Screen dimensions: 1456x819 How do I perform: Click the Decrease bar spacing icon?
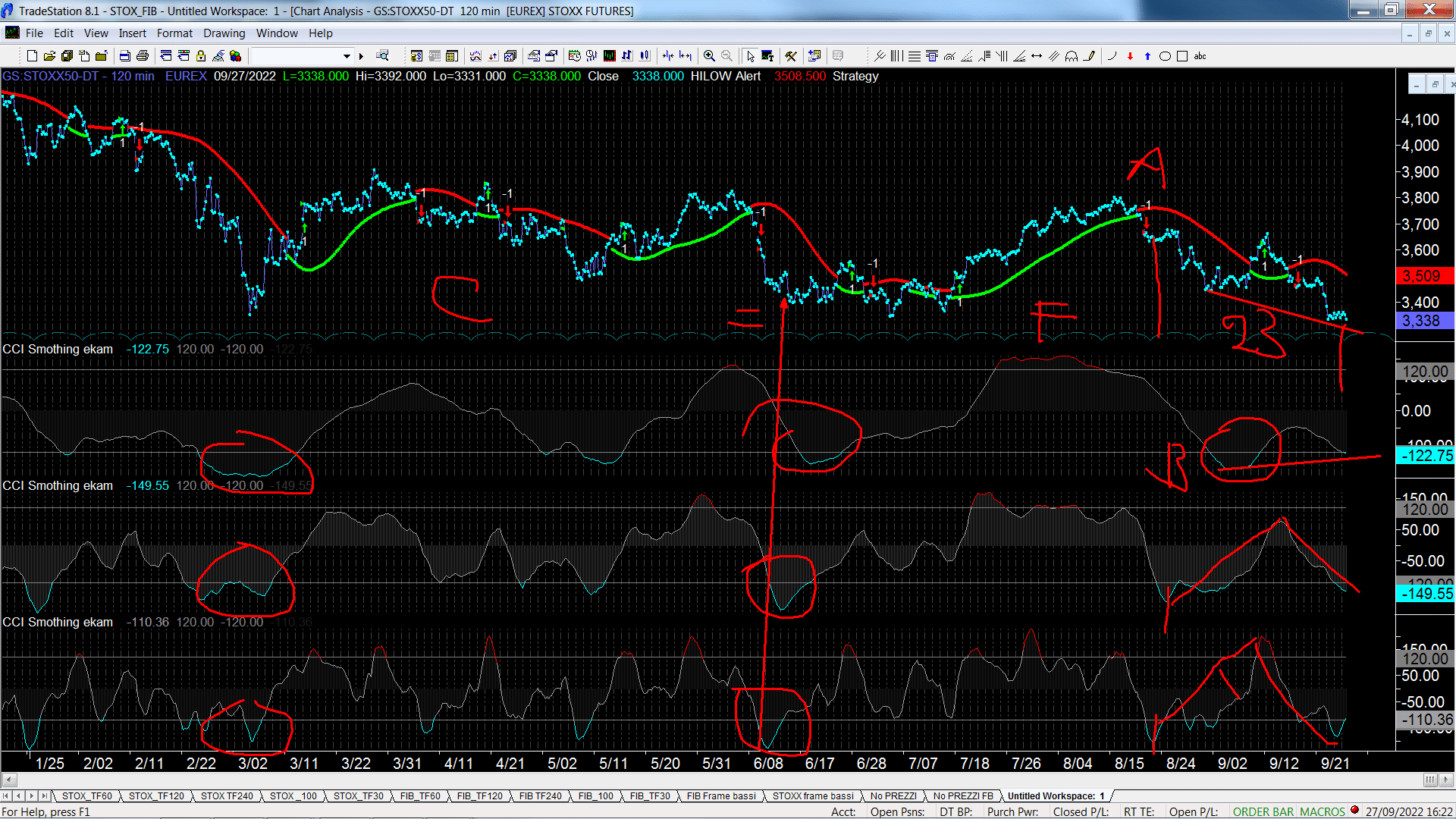coord(667,56)
